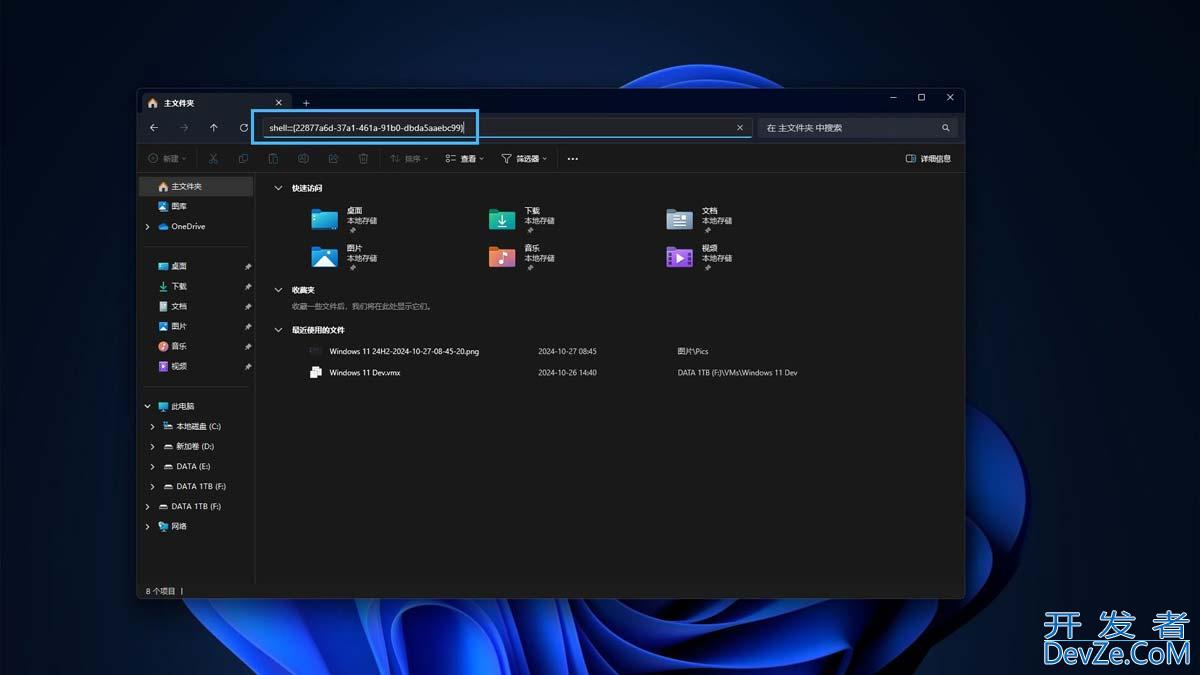1200x675 pixels.
Task: Open the three-dot See more menu
Action: [573, 158]
